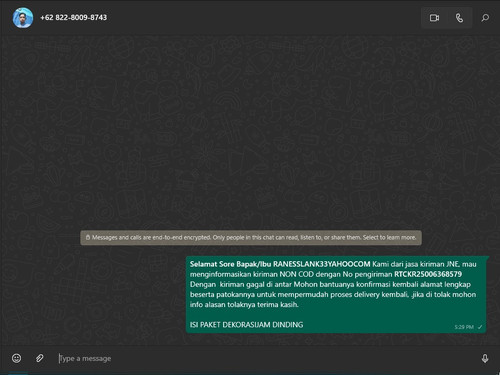Viewport: 500px width, 375px height.
Task: Select the end-to-end encryption notice
Action: click(251, 238)
